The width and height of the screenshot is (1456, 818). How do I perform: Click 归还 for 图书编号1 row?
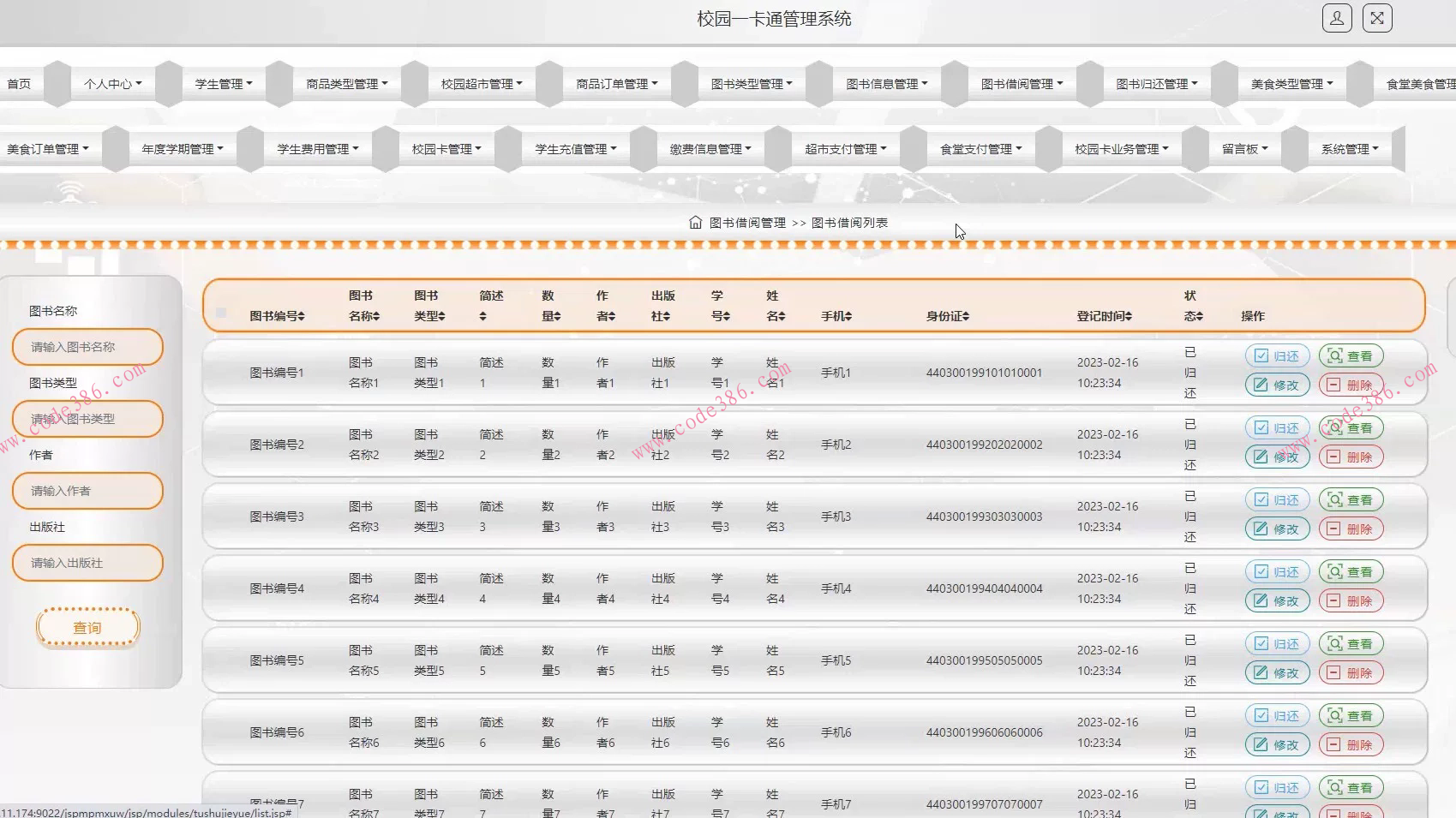(x=1277, y=356)
